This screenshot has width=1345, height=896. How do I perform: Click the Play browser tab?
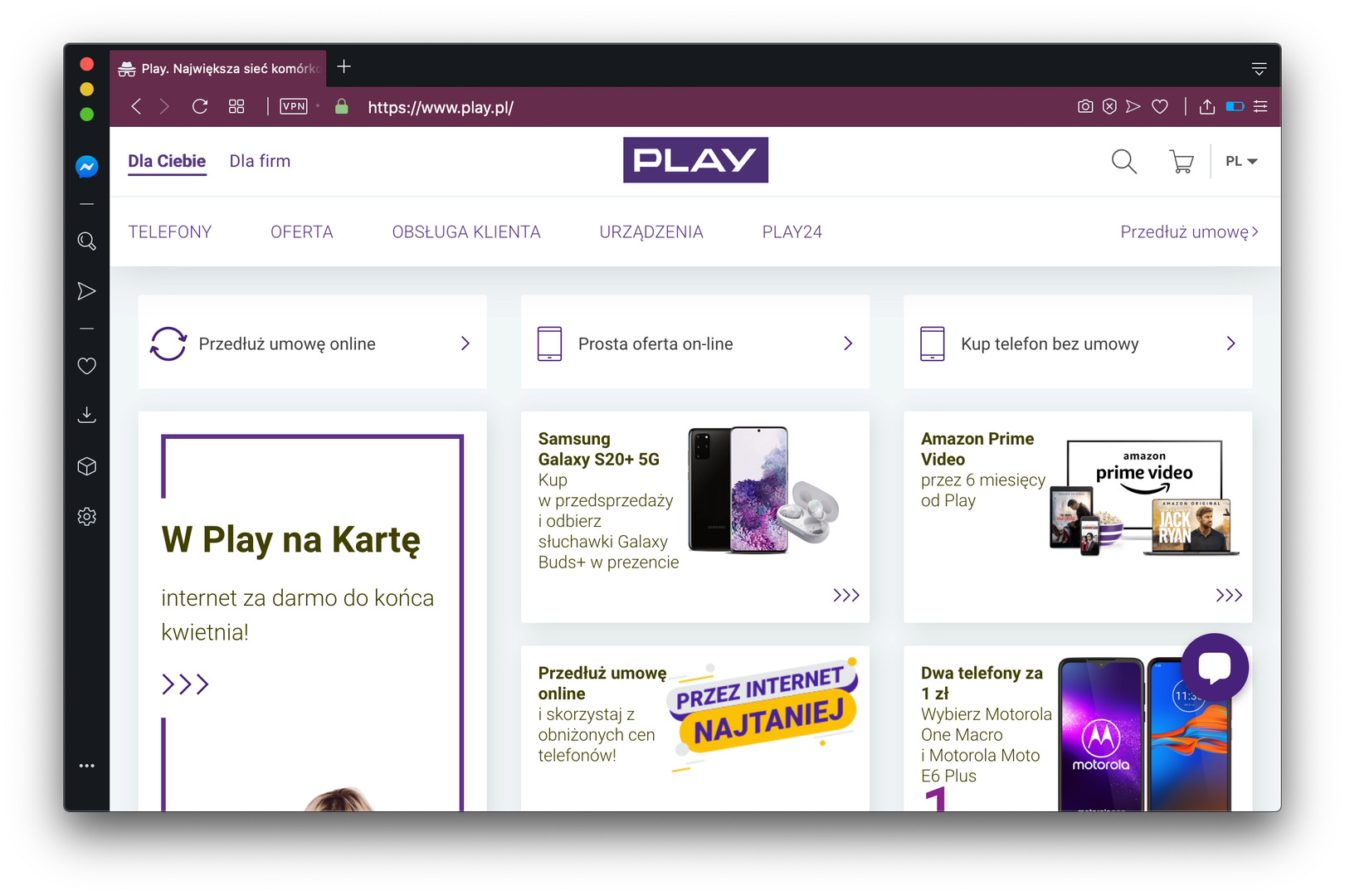(x=218, y=69)
